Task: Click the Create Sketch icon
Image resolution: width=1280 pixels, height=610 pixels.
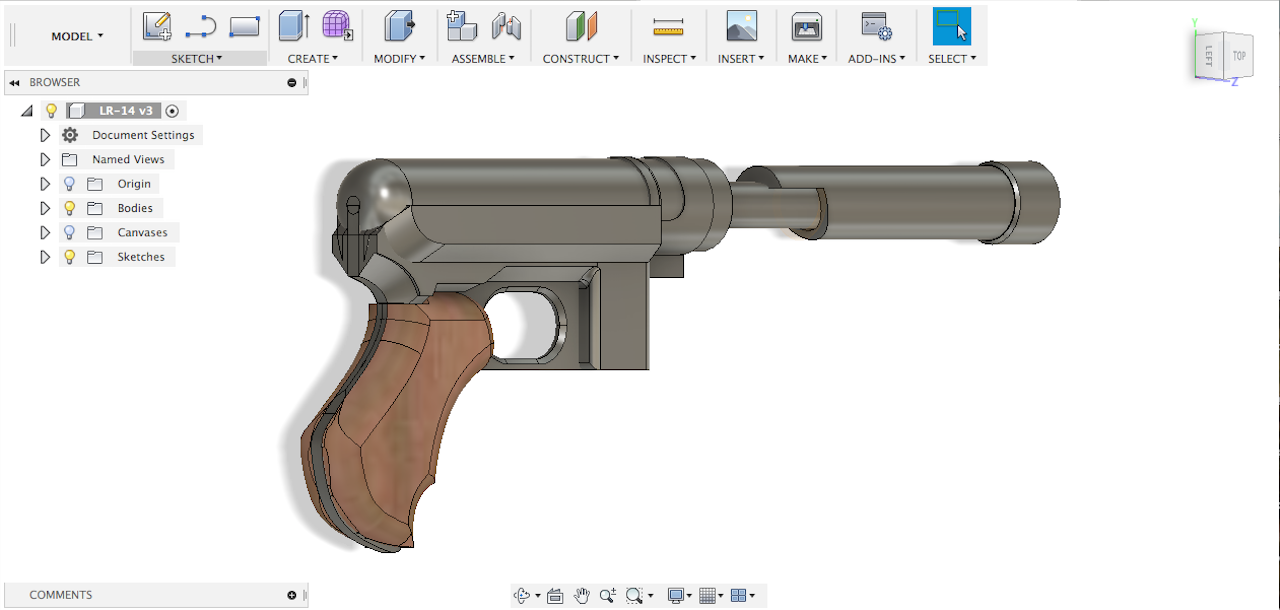Action: pos(157,26)
